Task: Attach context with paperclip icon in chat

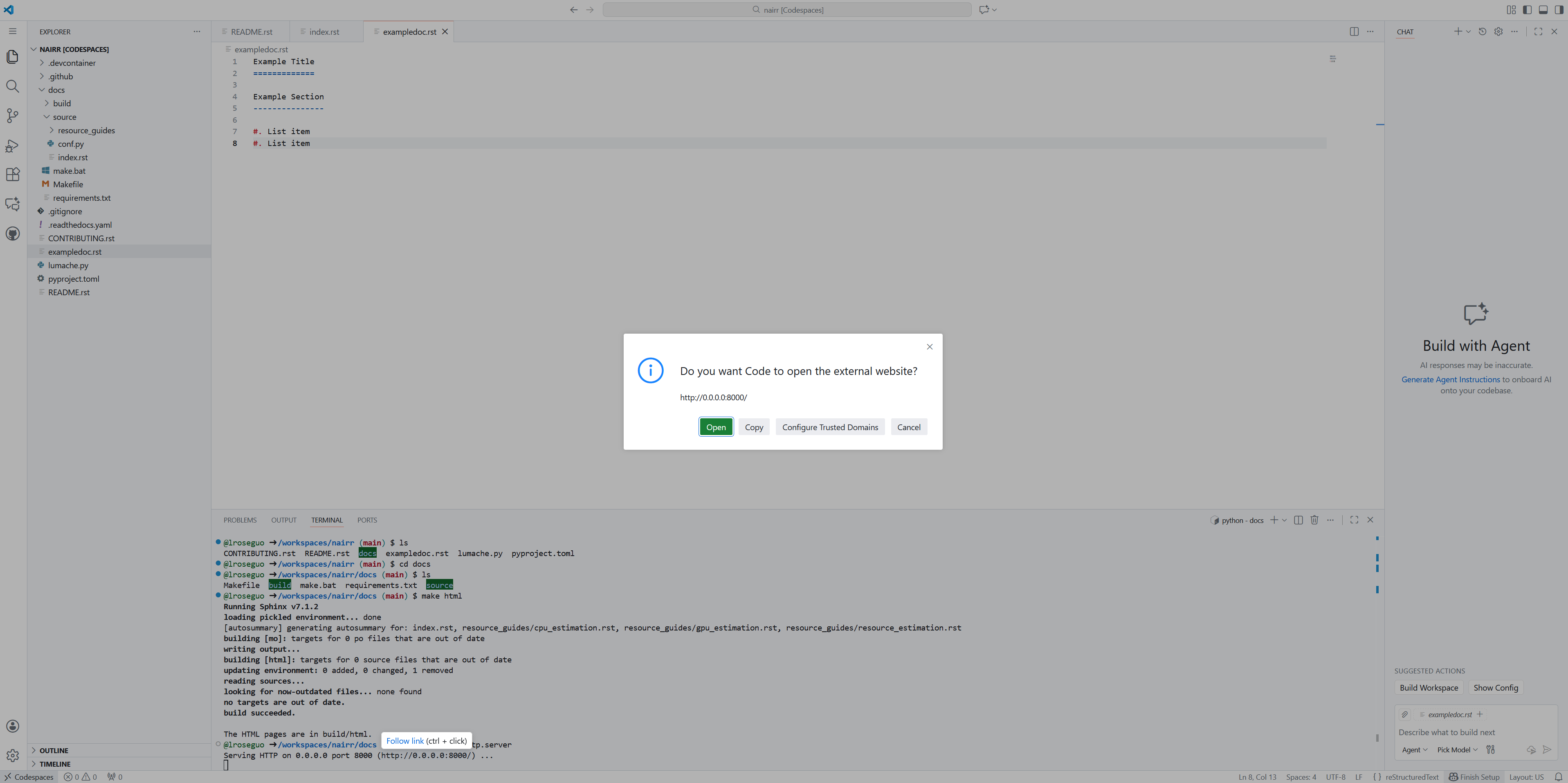Action: click(x=1404, y=714)
